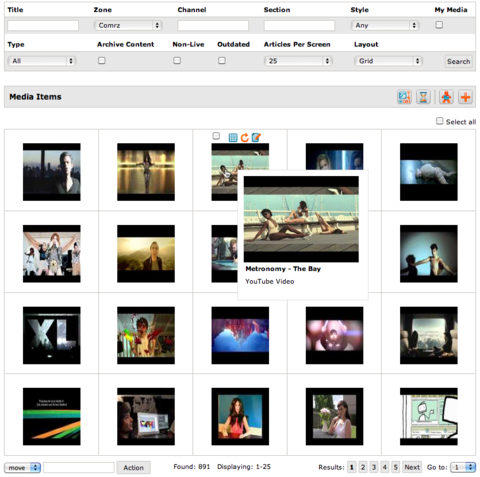Open the image batch import tool icon

[404, 97]
